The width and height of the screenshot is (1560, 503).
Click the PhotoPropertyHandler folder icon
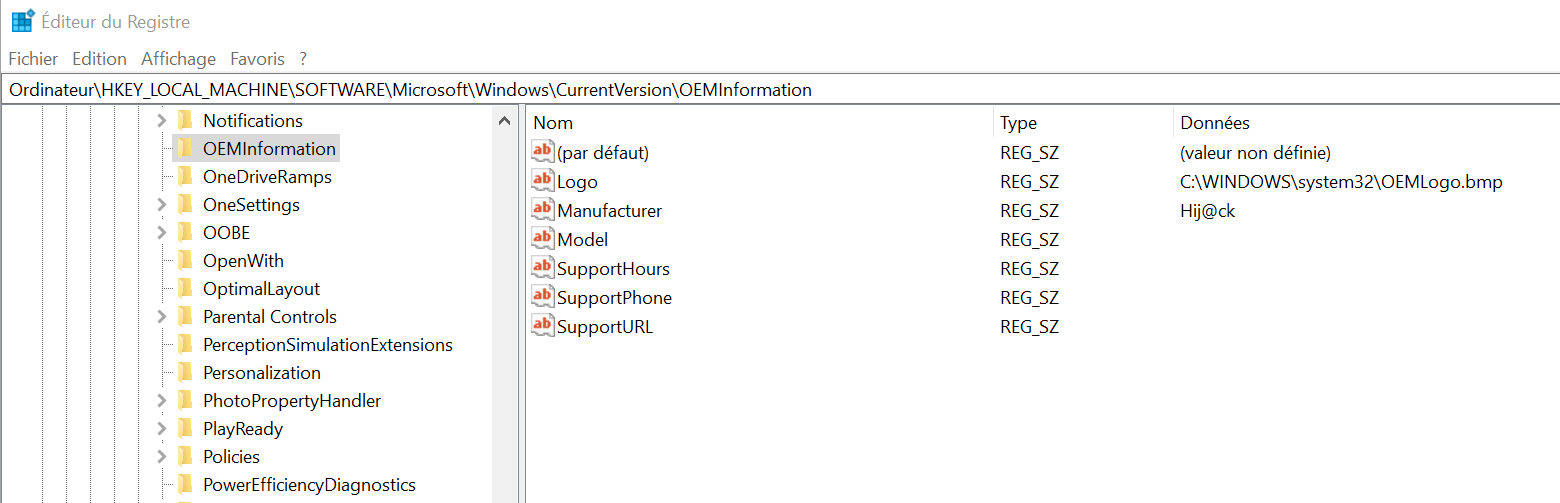click(x=184, y=400)
